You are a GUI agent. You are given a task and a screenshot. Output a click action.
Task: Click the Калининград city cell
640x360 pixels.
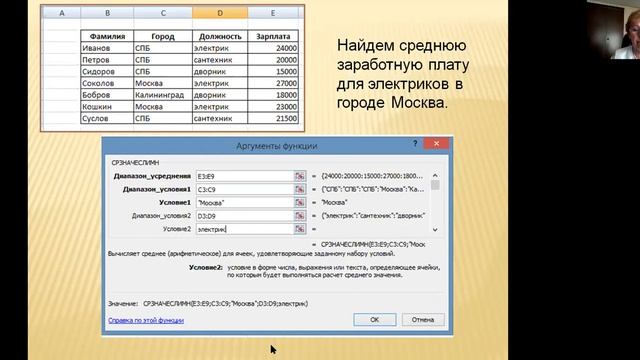[x=163, y=95]
